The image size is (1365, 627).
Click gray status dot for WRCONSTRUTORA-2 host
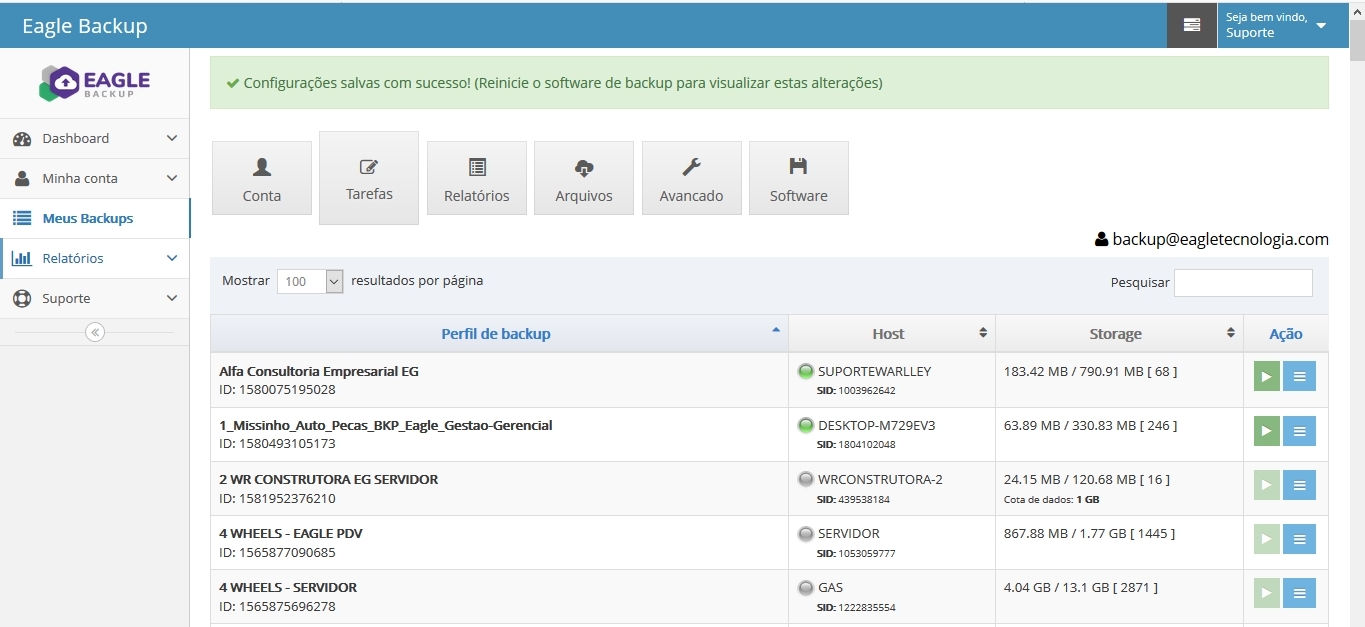(805, 479)
